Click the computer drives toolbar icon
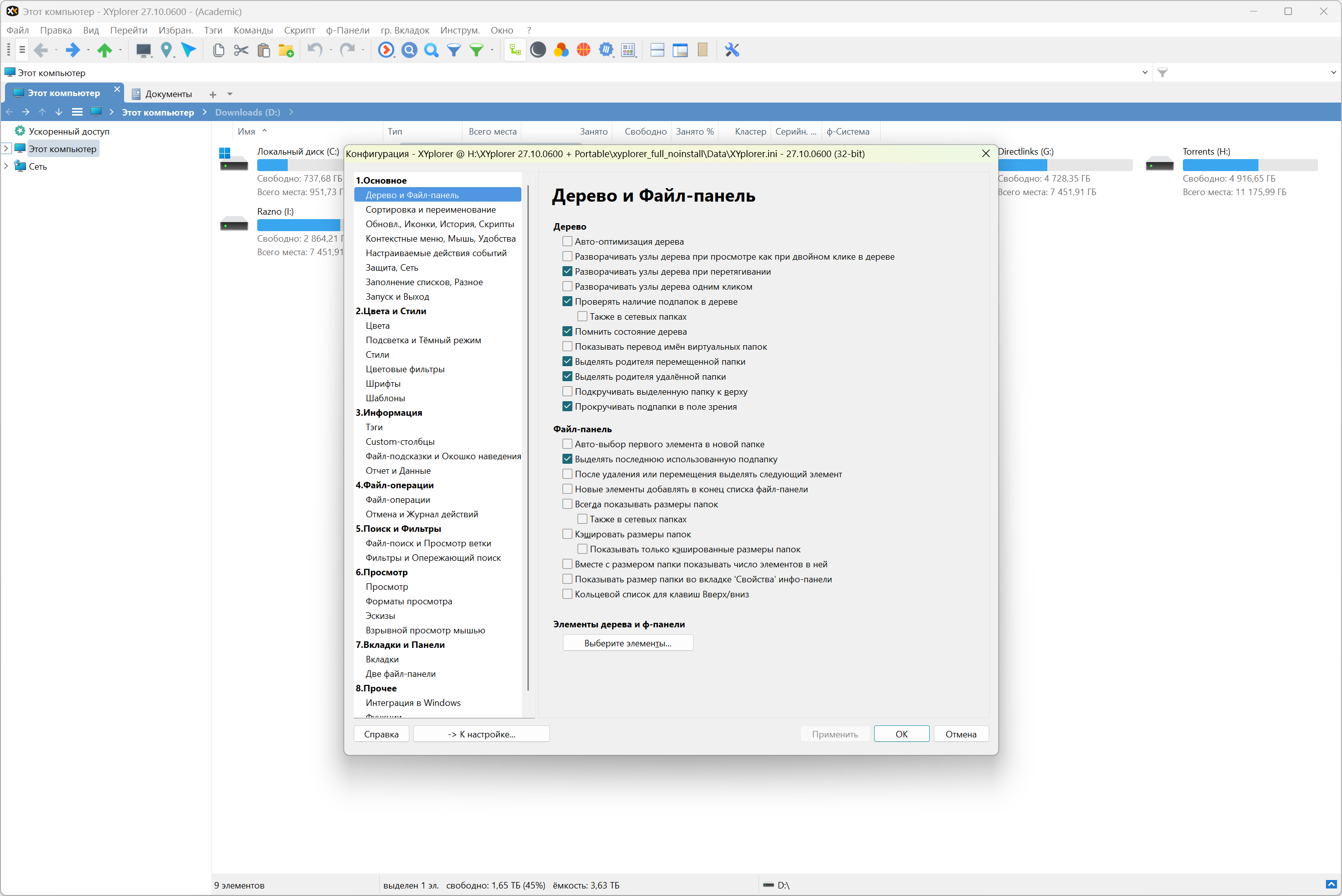The height and width of the screenshot is (896, 1342). (144, 51)
